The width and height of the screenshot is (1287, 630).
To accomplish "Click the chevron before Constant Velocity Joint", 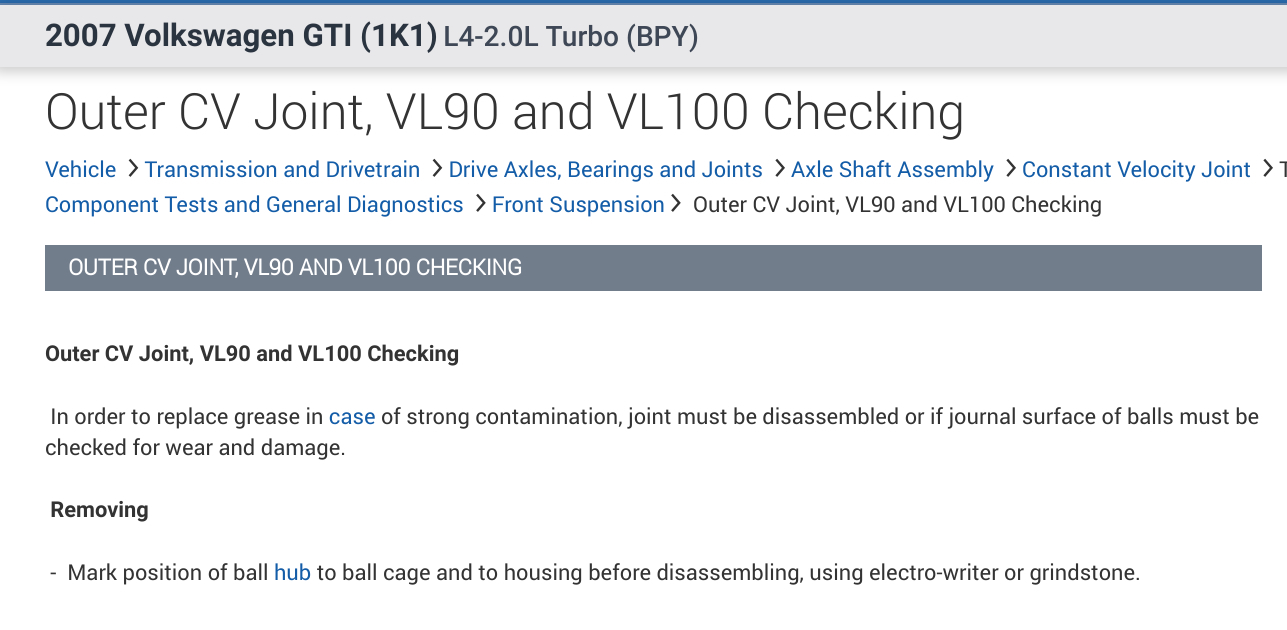I will tap(1009, 169).
